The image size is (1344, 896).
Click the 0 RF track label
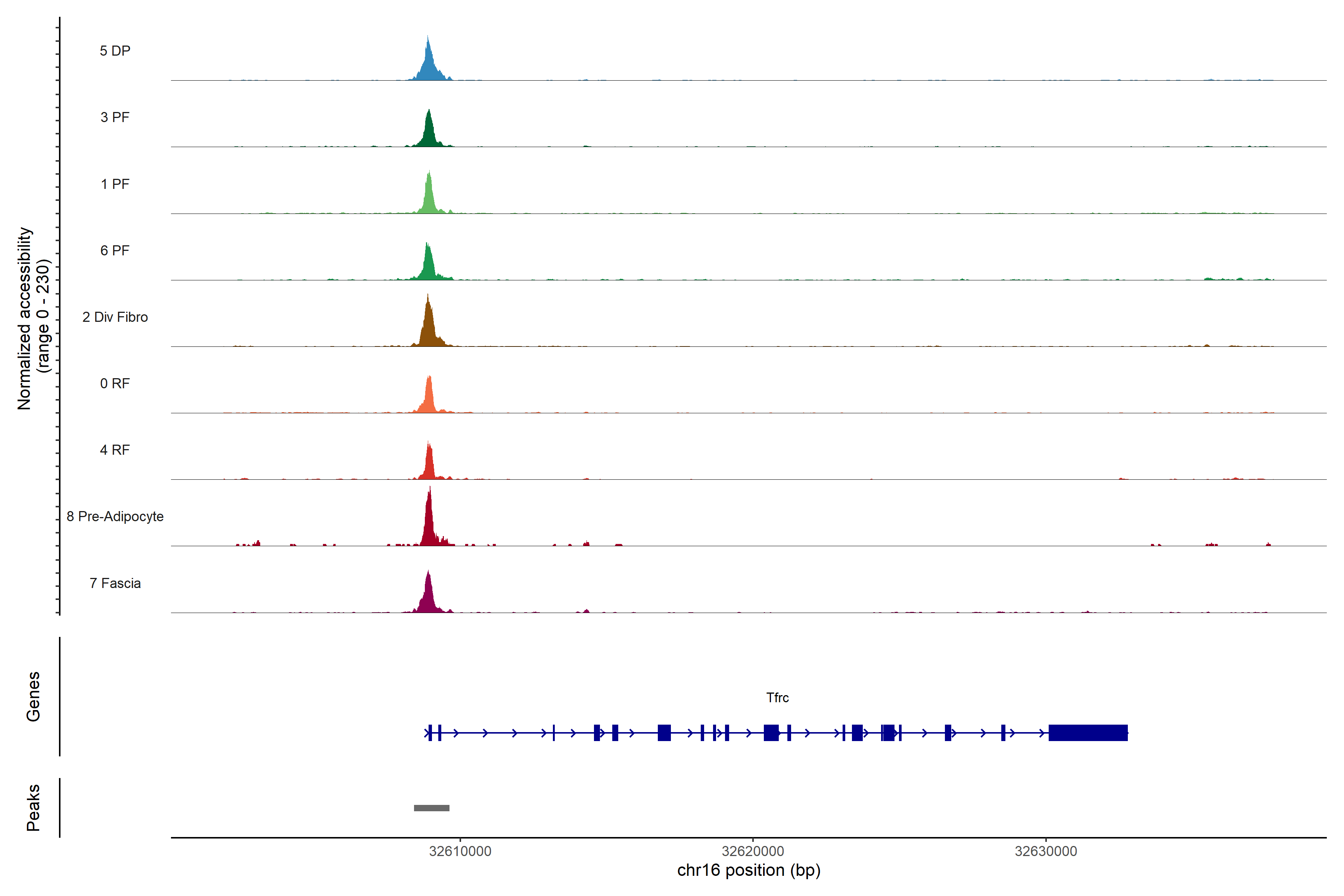click(x=115, y=383)
